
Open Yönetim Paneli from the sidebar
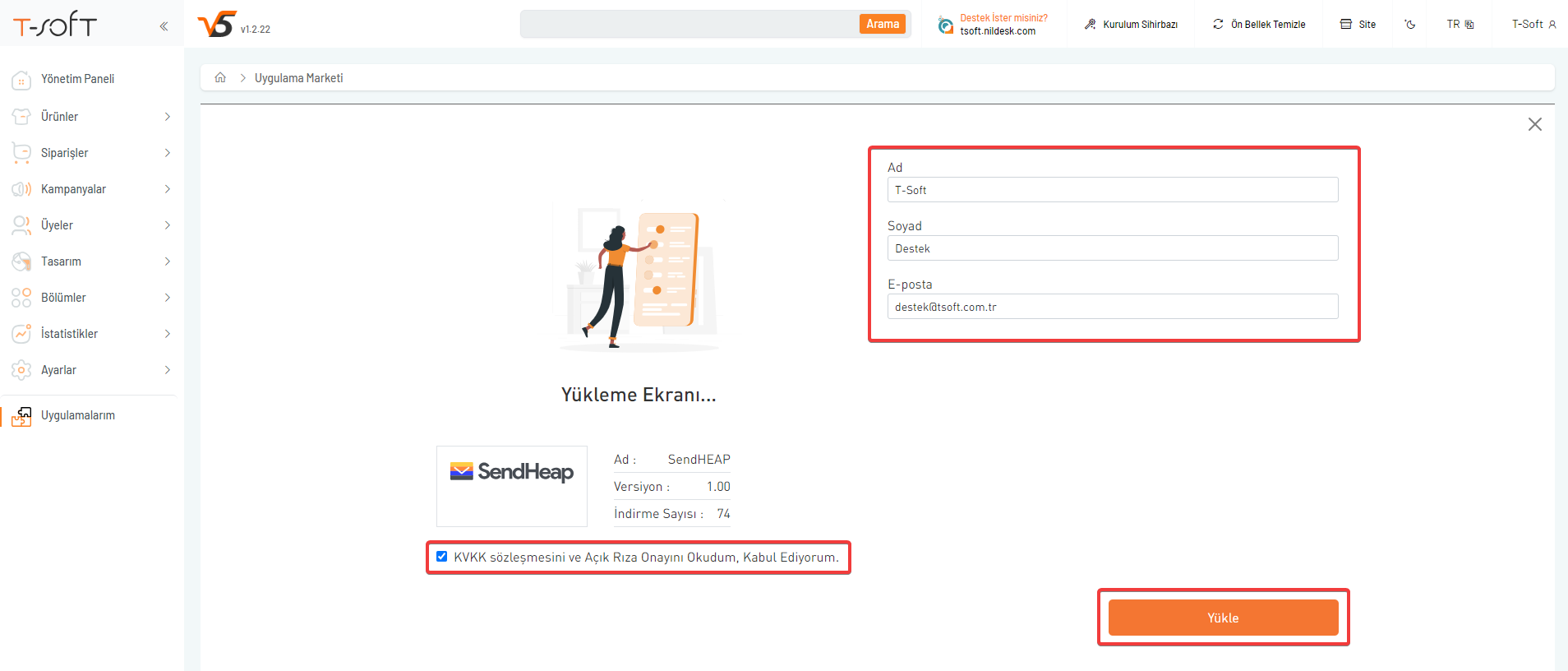click(x=77, y=79)
